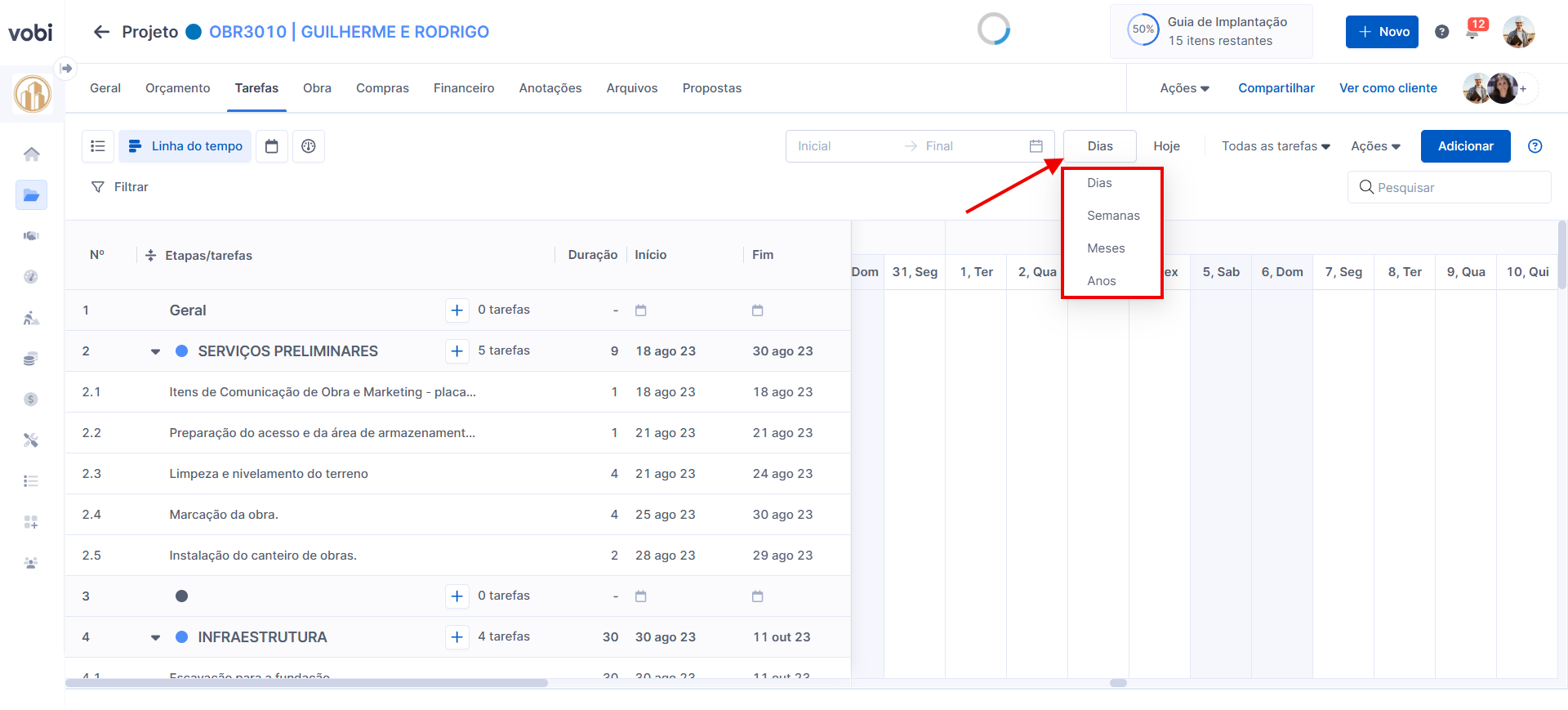Image resolution: width=1568 pixels, height=710 pixels.
Task: Pick start date for the Geral row
Action: point(641,310)
